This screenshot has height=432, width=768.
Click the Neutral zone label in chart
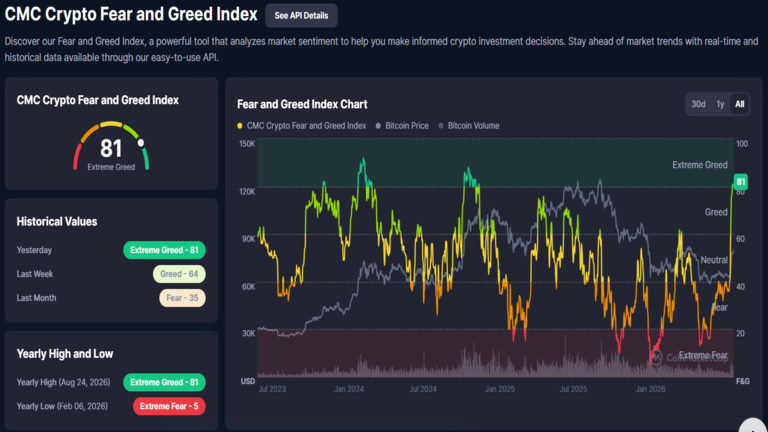click(x=714, y=260)
